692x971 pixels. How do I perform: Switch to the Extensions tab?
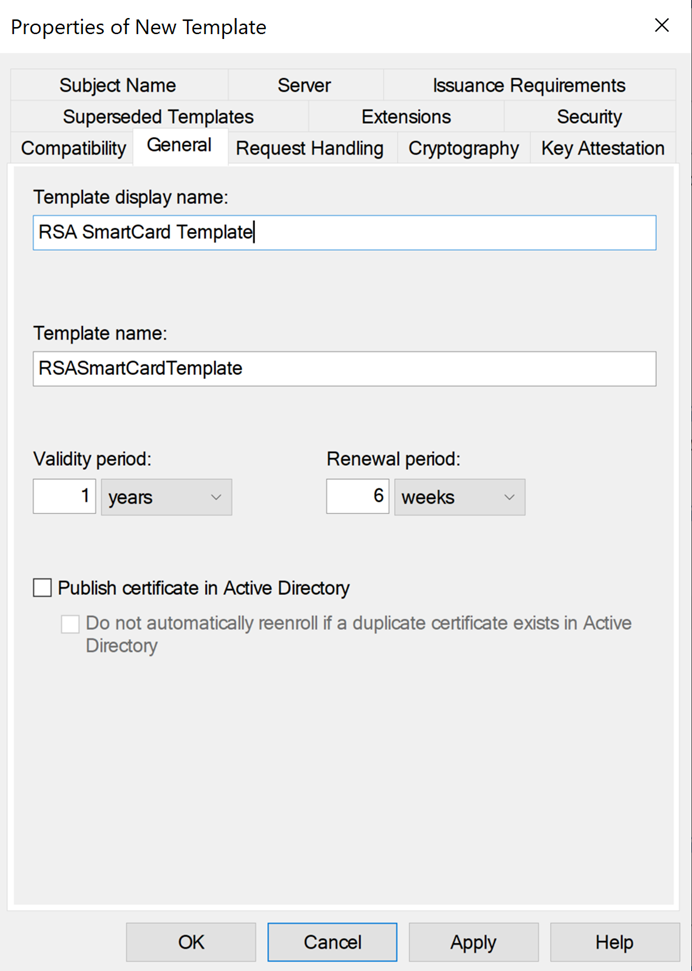pos(405,116)
